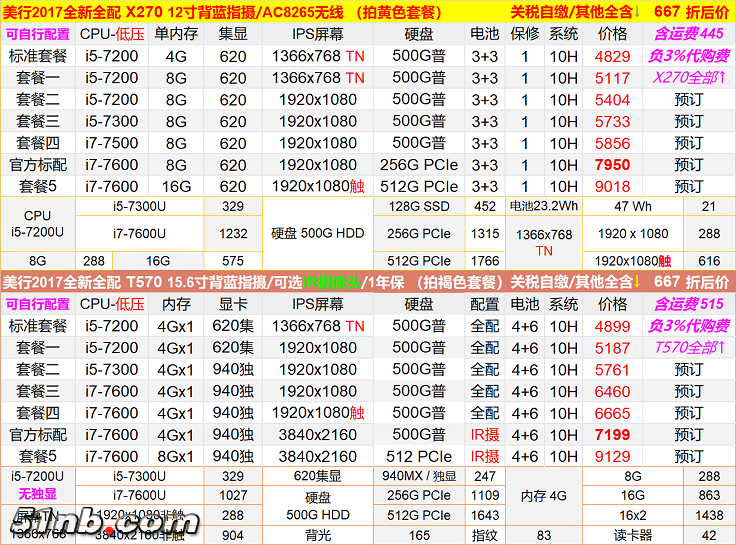The height and width of the screenshot is (545, 736).
Task: Click the 含运费445 shipping note
Action: pyautogui.click(x=688, y=34)
